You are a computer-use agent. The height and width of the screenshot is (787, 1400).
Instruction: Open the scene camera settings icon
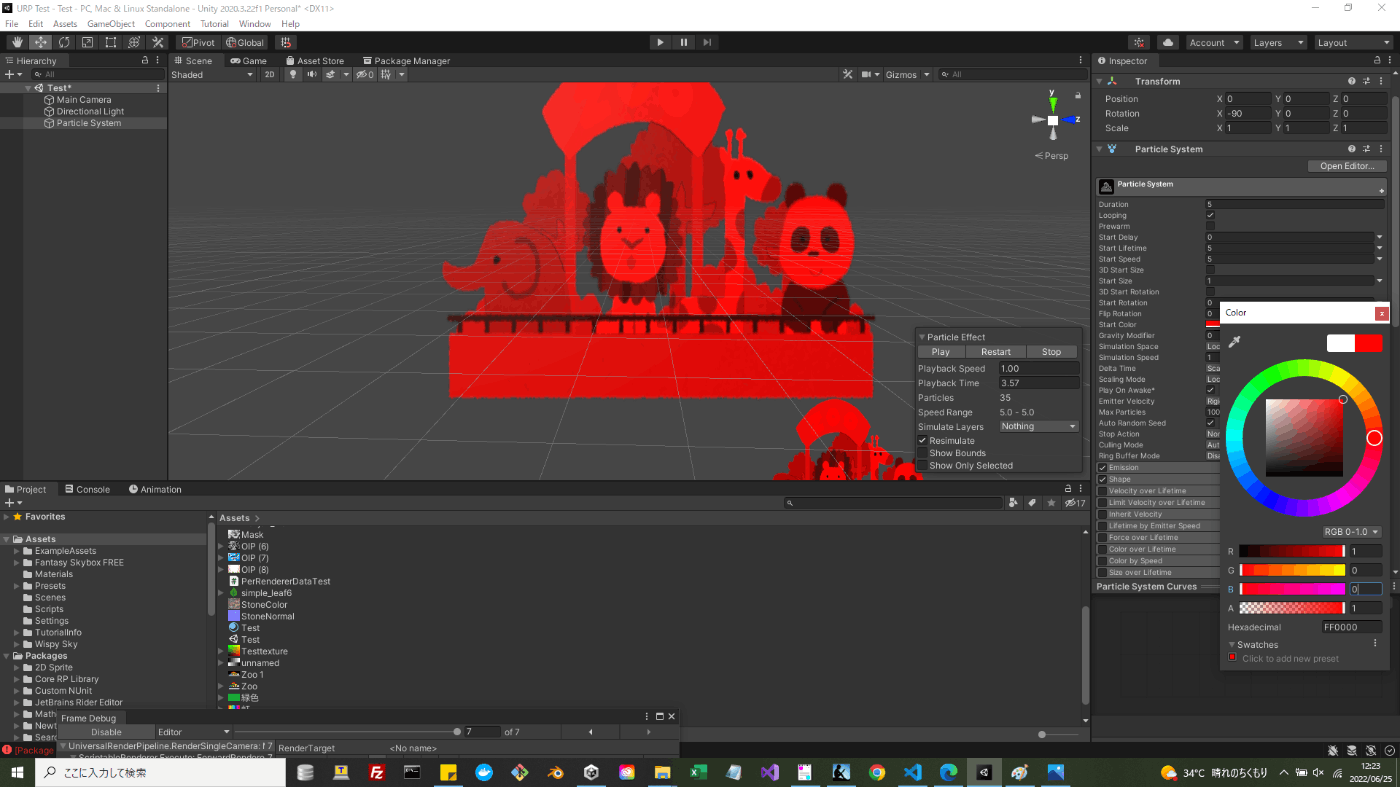pos(866,74)
